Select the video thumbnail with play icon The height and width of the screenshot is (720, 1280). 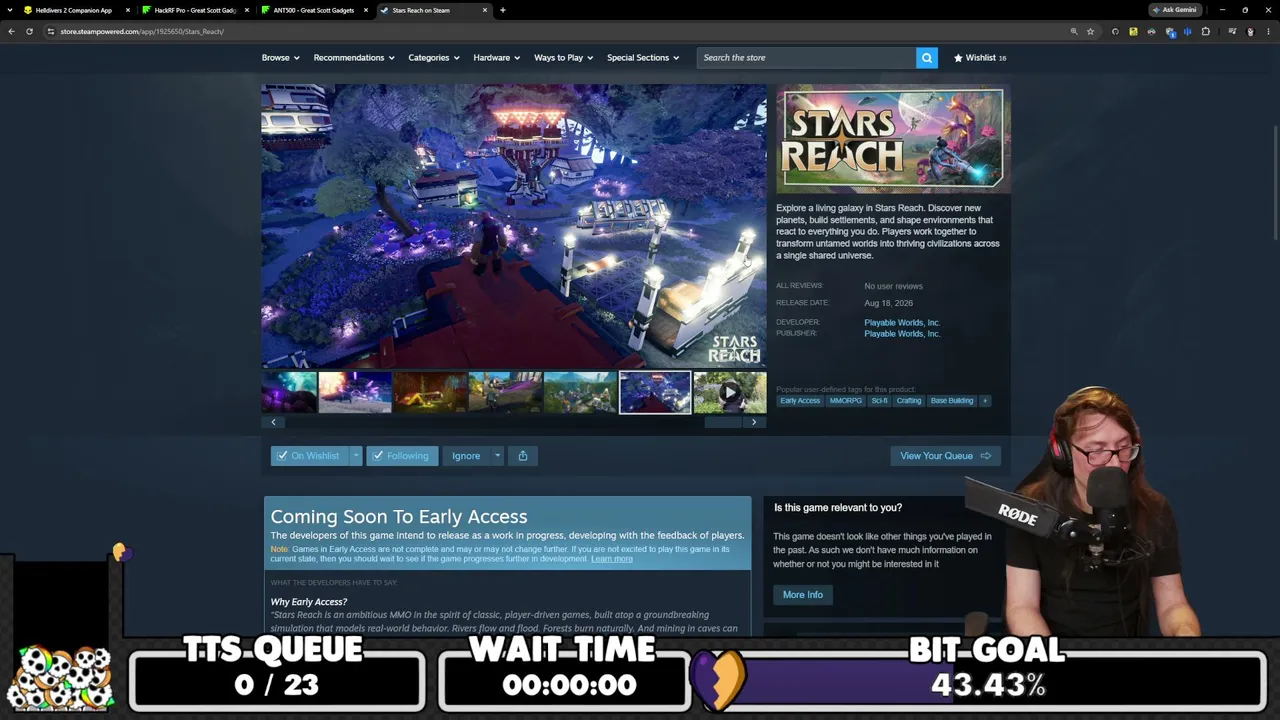point(730,393)
